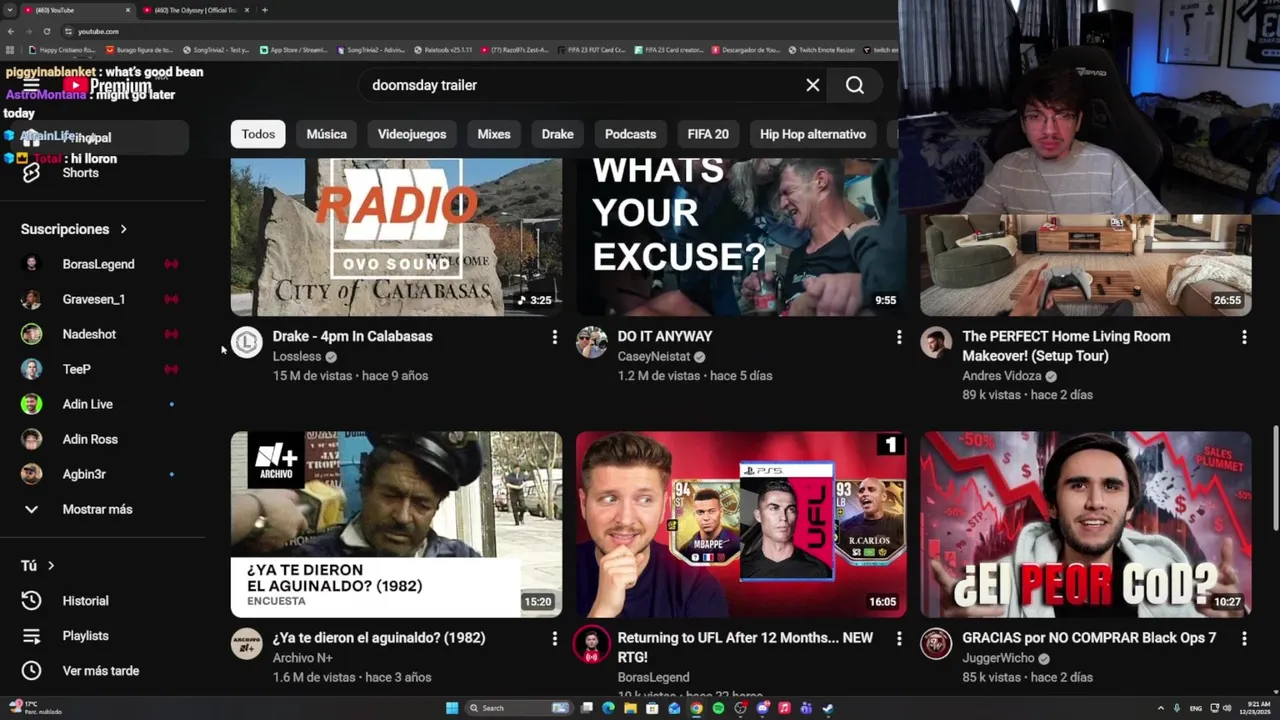Screen dimensions: 1280x720
Task: Open Spotify from the taskbar
Action: [x=718, y=708]
